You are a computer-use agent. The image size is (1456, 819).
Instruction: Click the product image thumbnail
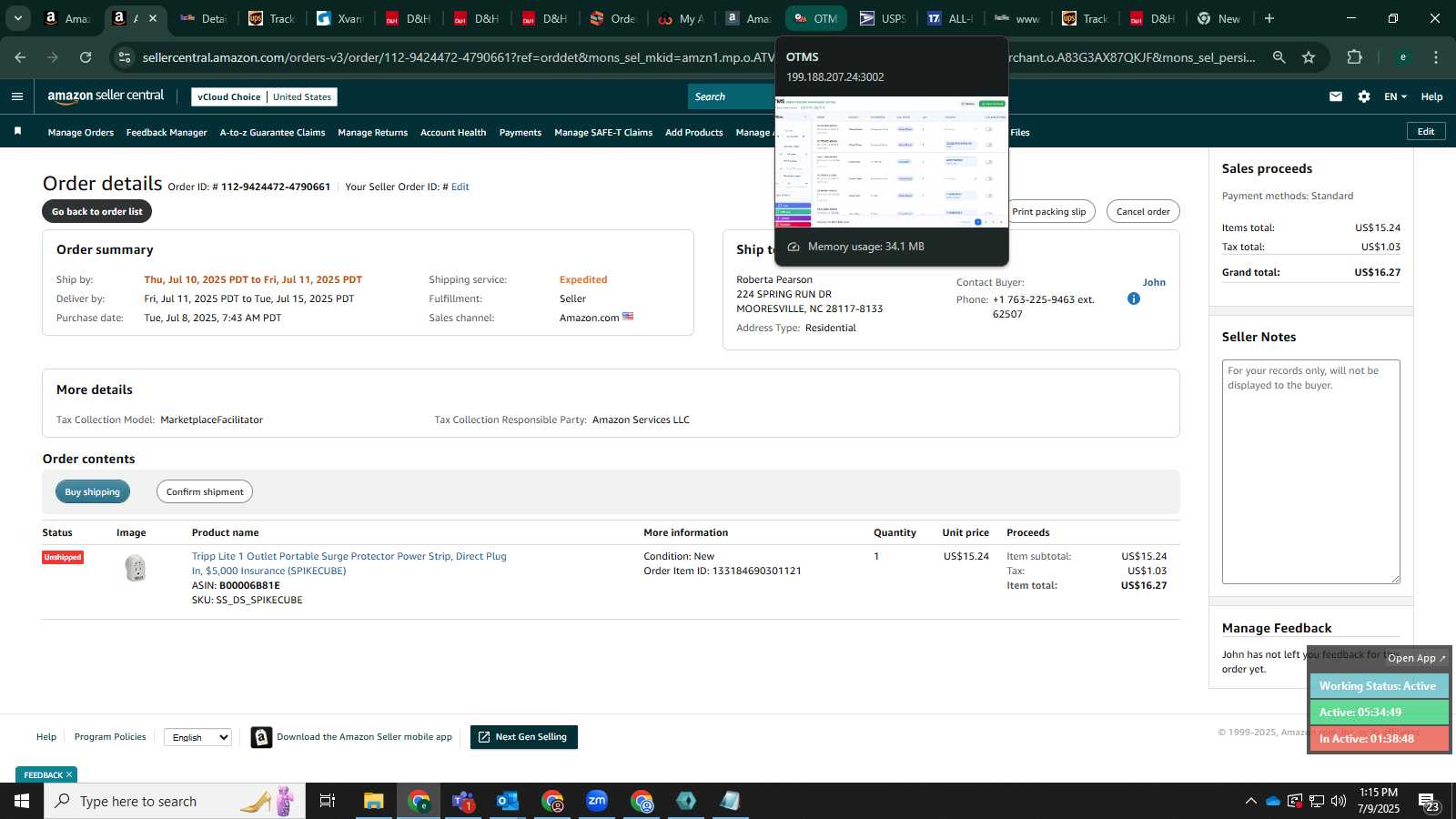pos(136,568)
